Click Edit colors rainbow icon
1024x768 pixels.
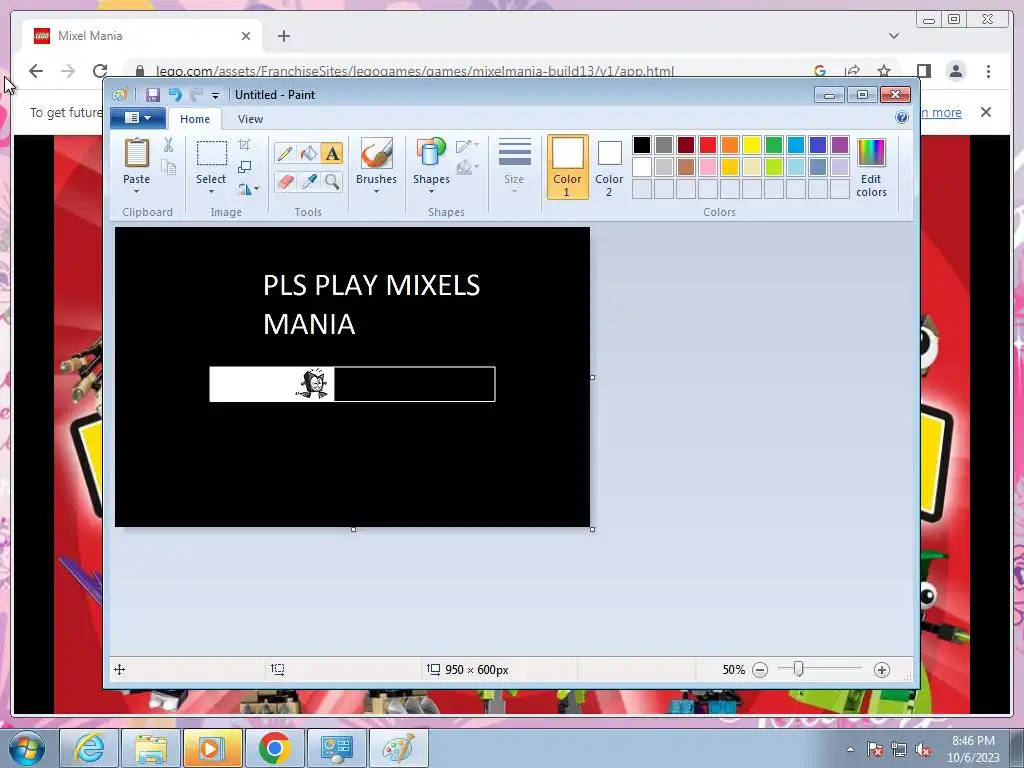tap(871, 153)
